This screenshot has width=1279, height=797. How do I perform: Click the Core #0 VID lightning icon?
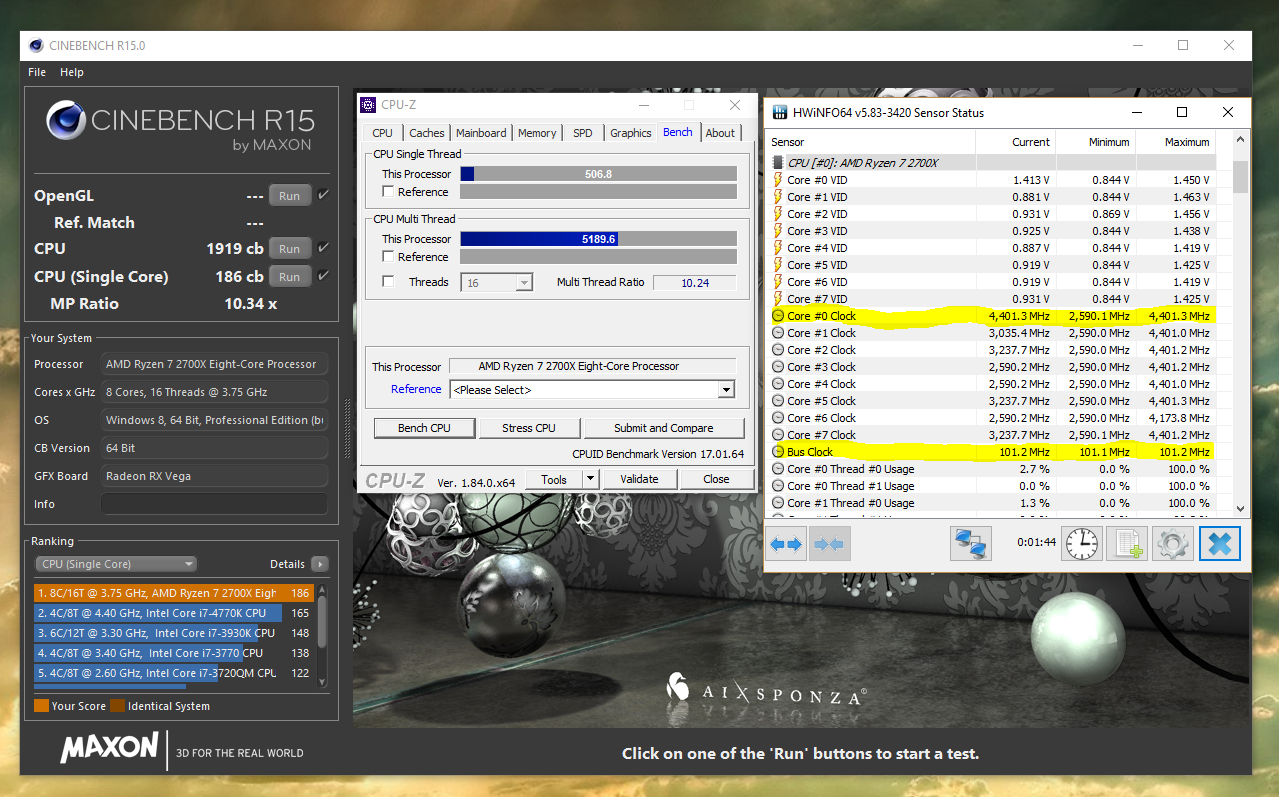pos(778,180)
